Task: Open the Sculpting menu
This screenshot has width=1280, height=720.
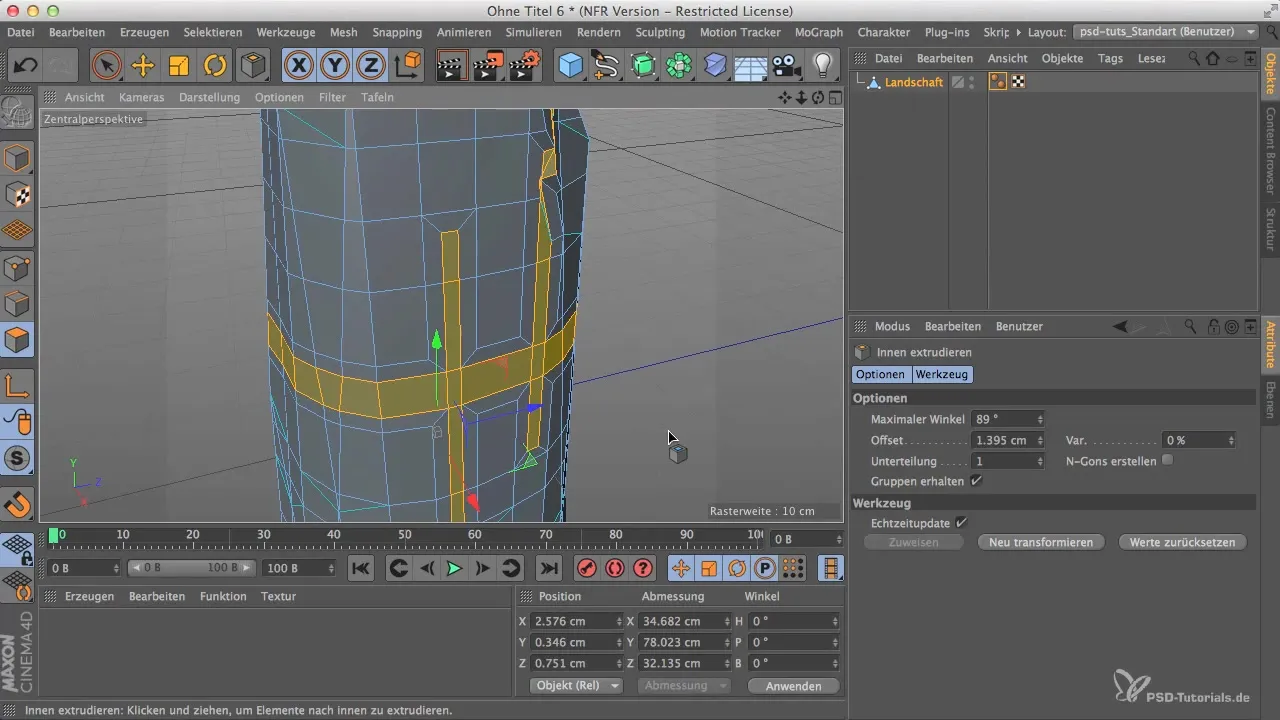Action: [x=660, y=32]
